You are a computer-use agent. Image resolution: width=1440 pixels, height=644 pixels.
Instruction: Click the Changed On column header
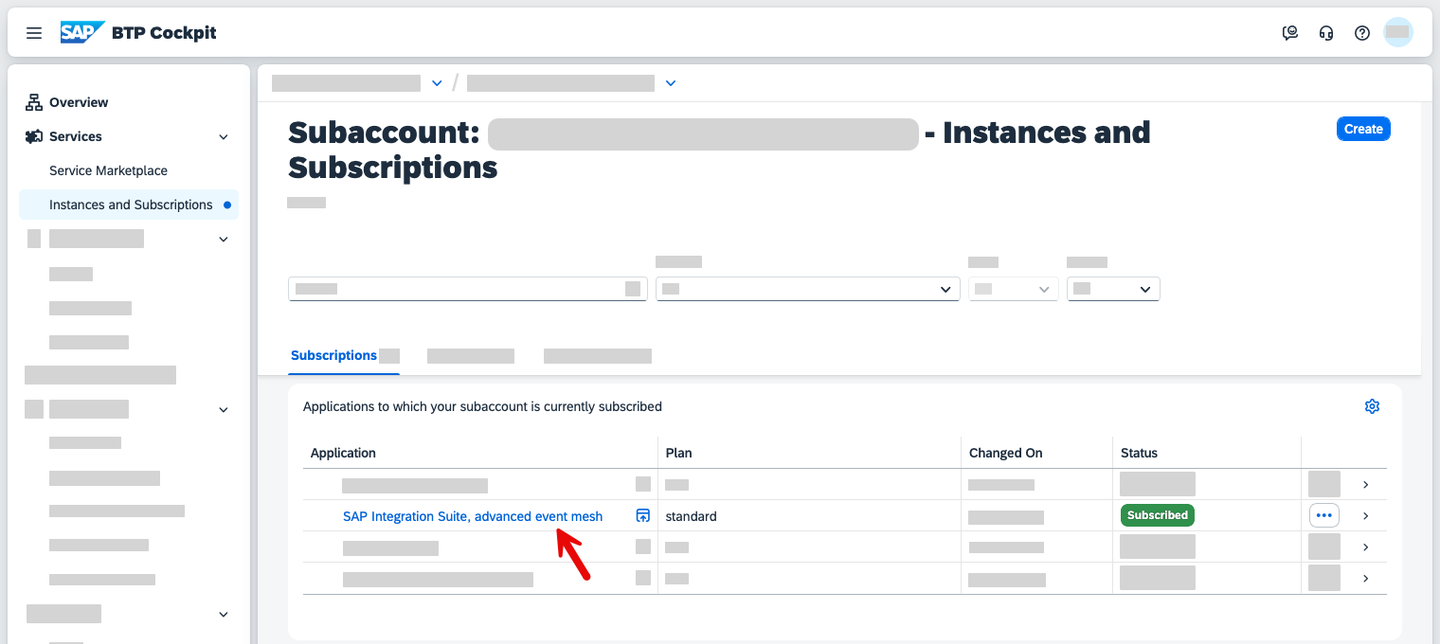1006,453
